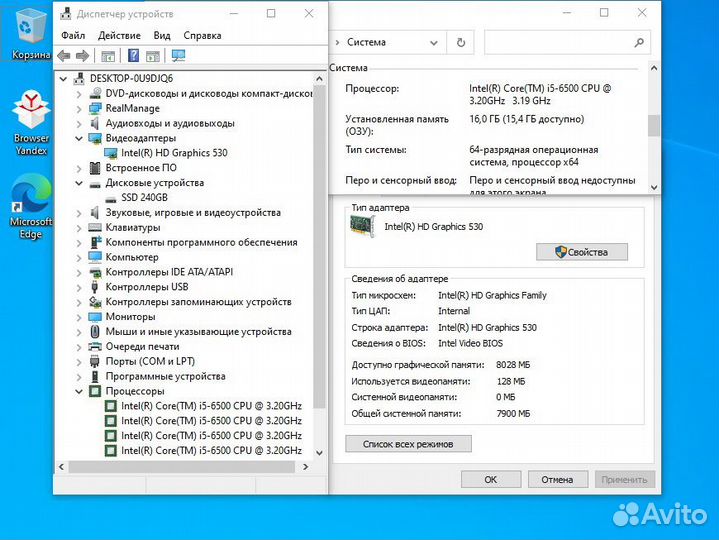
Task: Select Звуковые, игровые и видеоустройства category
Action: point(193,213)
